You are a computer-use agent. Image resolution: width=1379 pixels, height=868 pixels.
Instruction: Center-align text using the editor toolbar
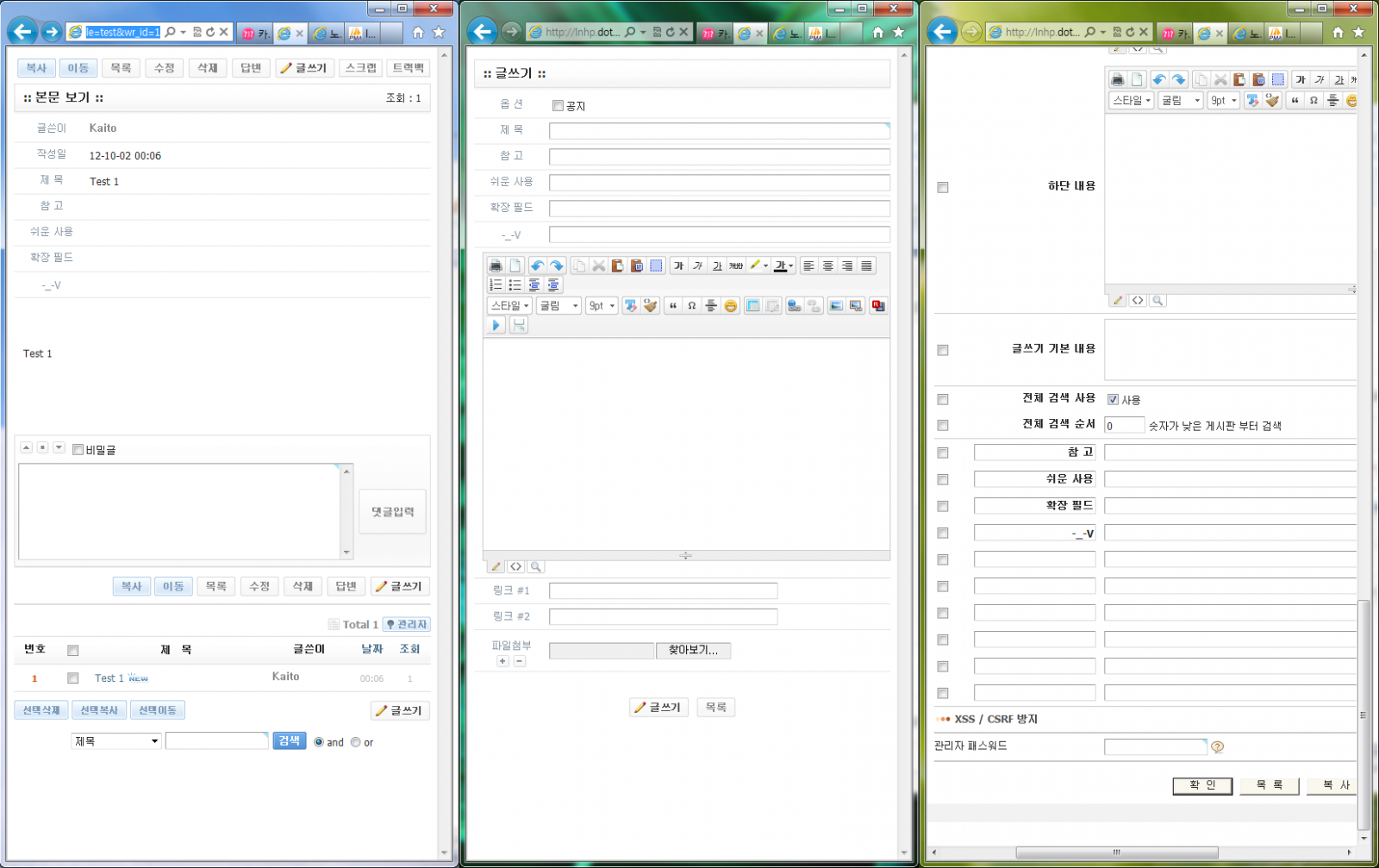(x=827, y=266)
